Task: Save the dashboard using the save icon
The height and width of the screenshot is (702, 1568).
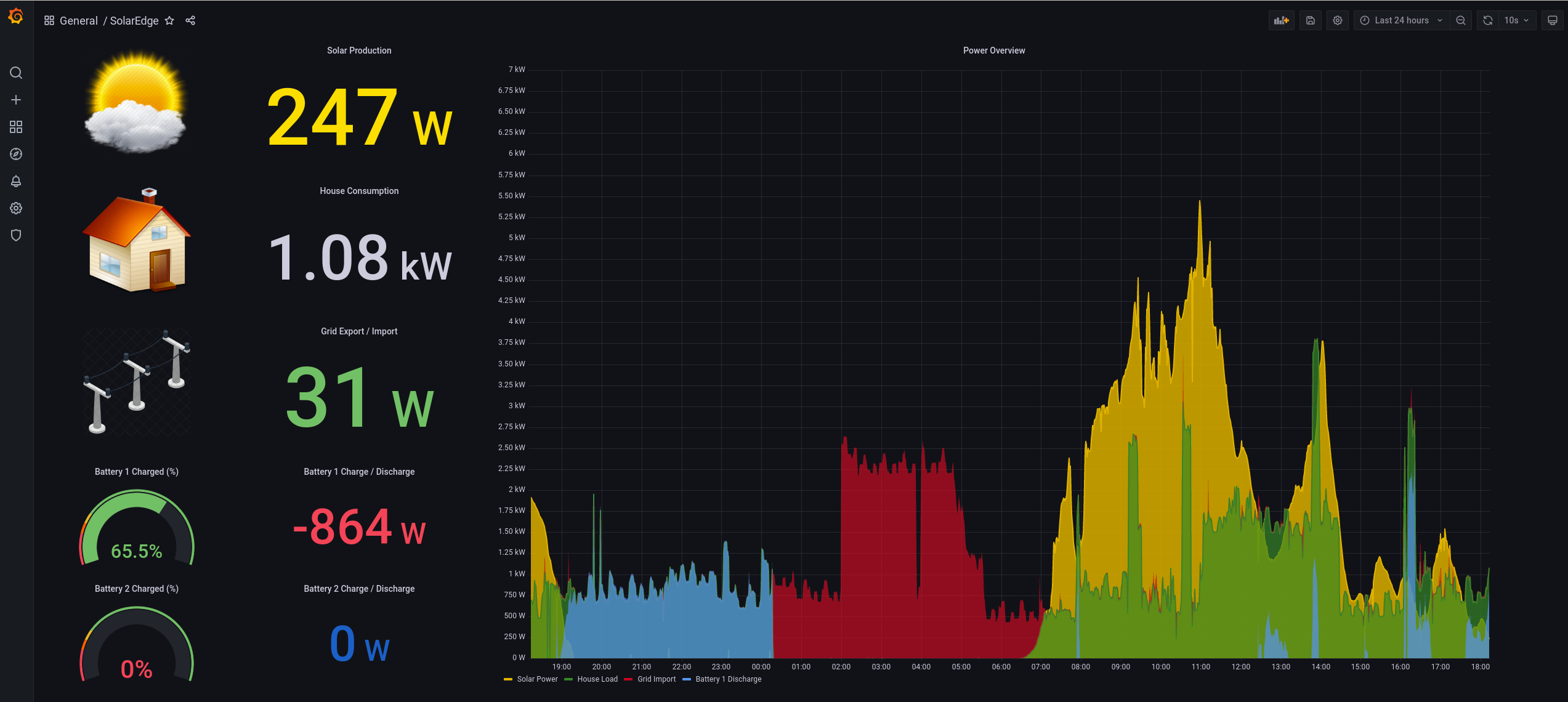Action: pos(1311,20)
